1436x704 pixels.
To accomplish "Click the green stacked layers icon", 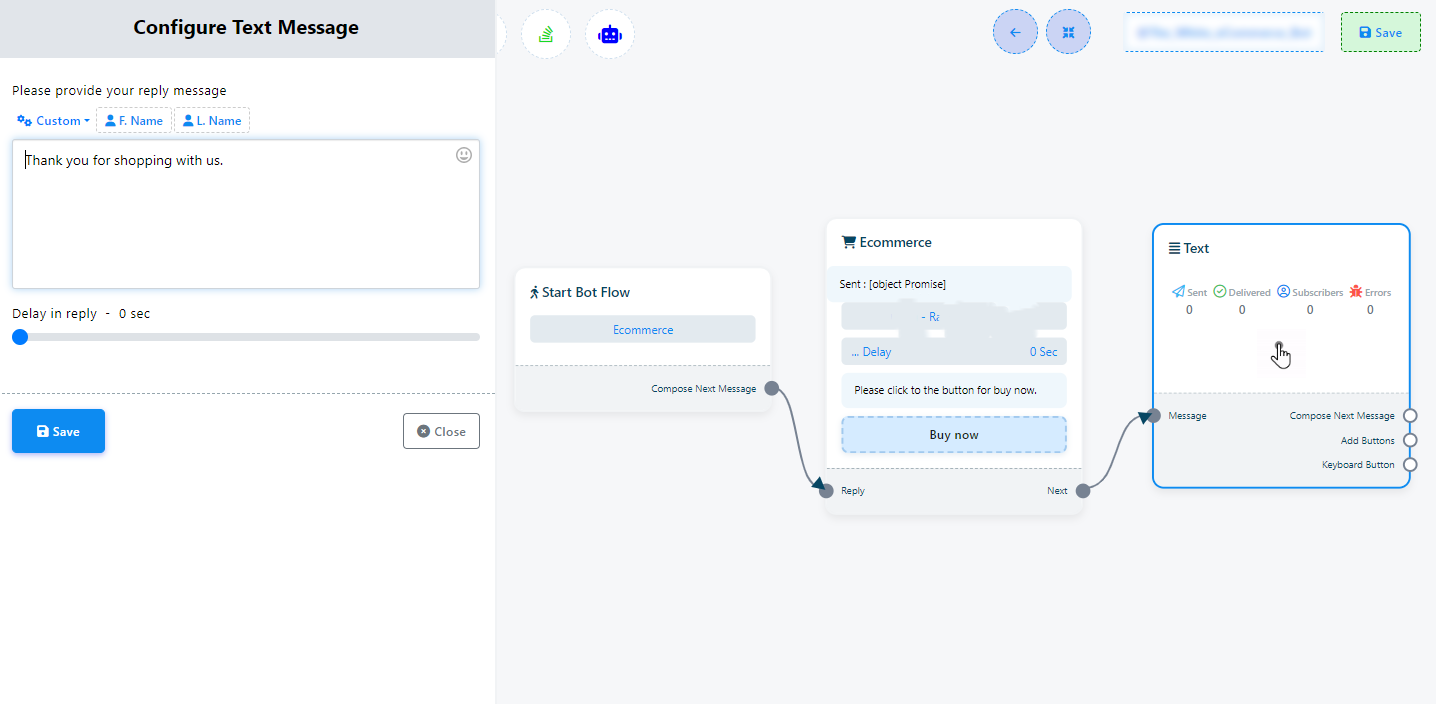I will (546, 34).
